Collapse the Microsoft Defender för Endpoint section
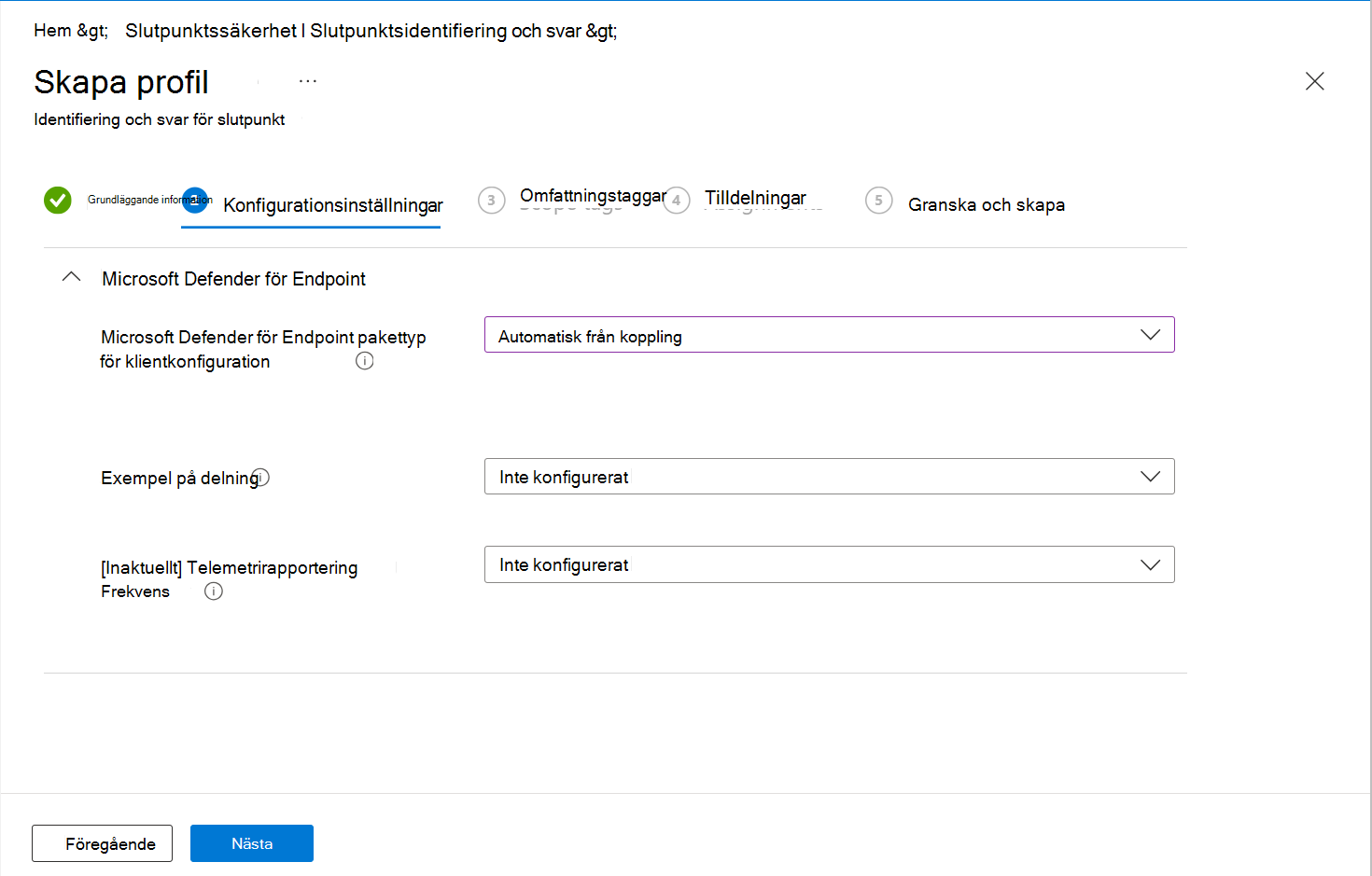1372x876 pixels. click(71, 278)
